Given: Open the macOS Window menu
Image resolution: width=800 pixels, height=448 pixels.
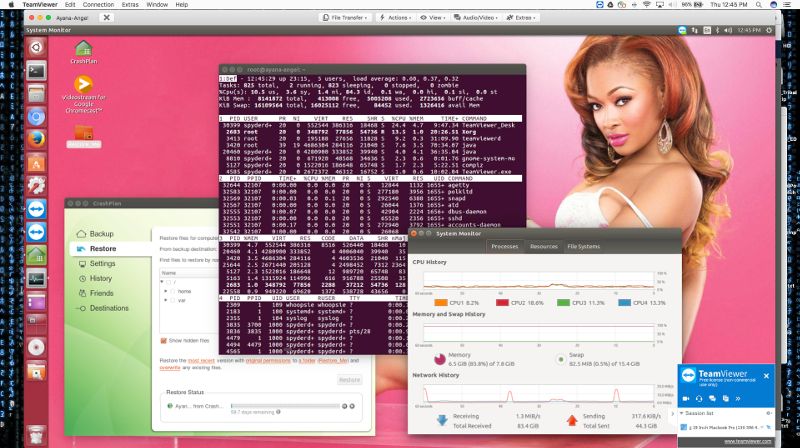Looking at the screenshot, I should coord(157,5).
